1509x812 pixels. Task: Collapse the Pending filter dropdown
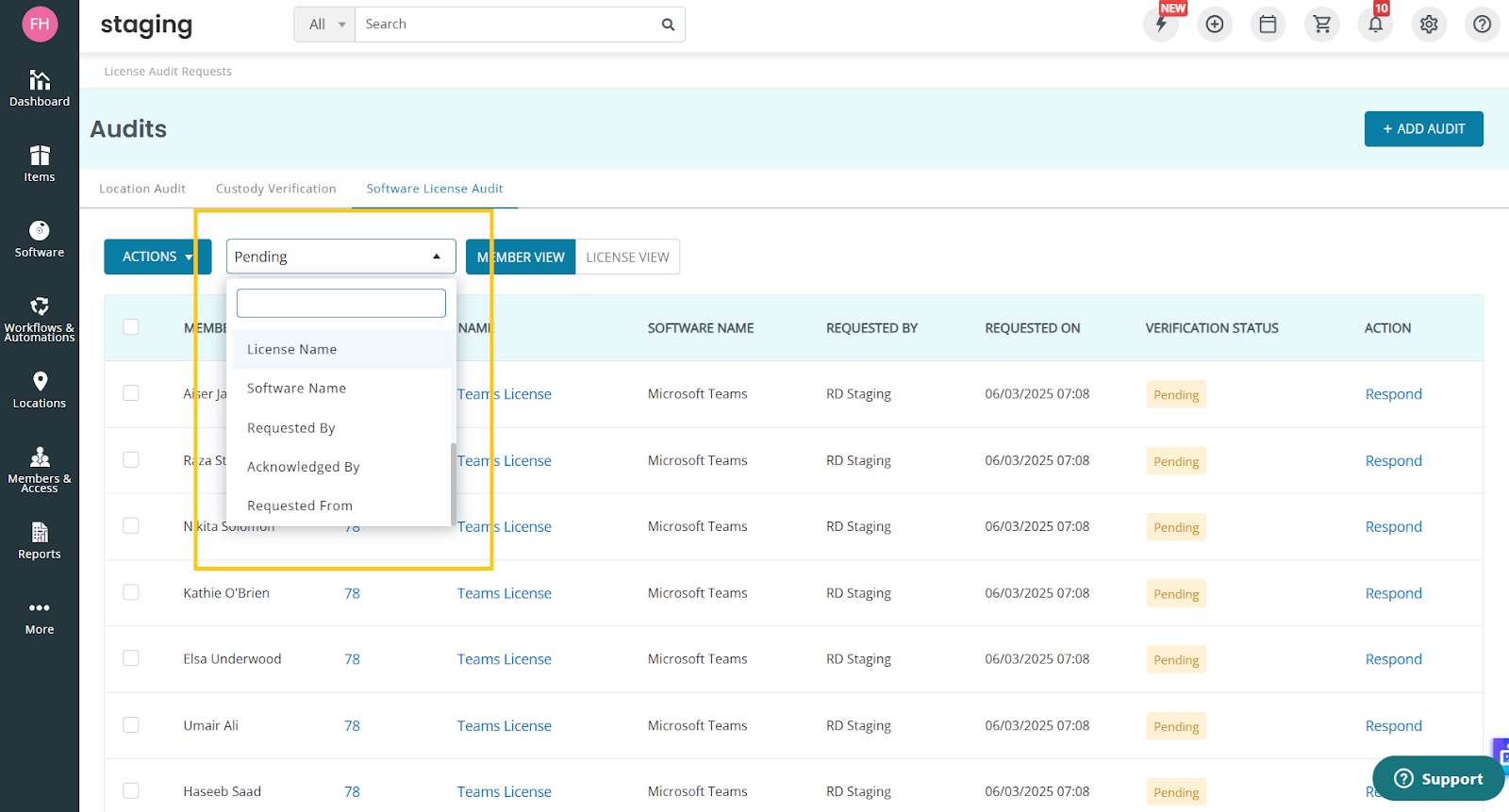340,257
